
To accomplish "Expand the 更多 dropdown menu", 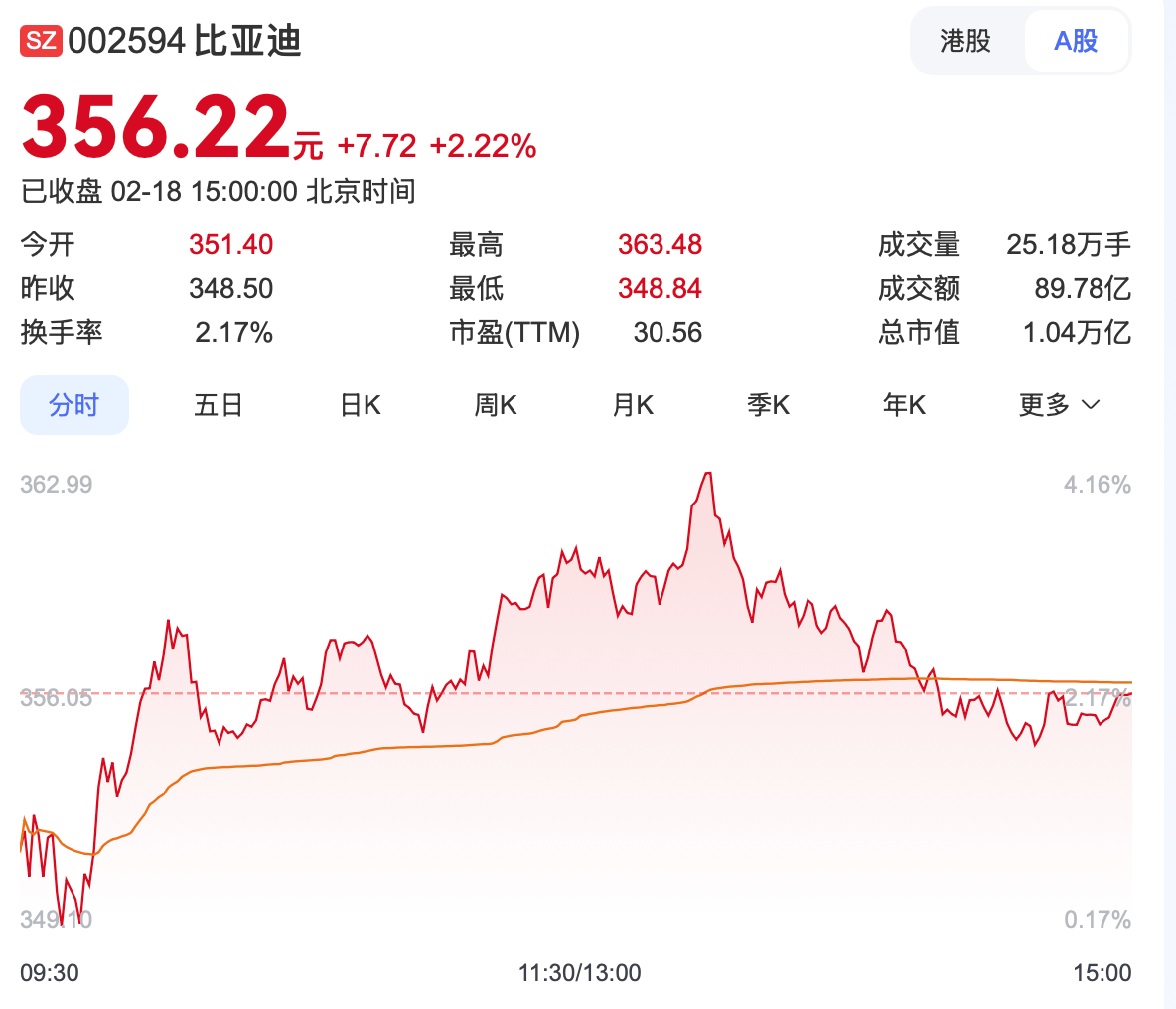I will 1059,405.
